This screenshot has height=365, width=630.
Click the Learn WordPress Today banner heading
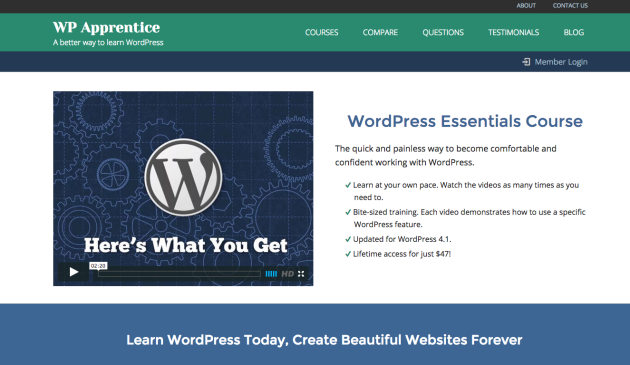pyautogui.click(x=324, y=340)
